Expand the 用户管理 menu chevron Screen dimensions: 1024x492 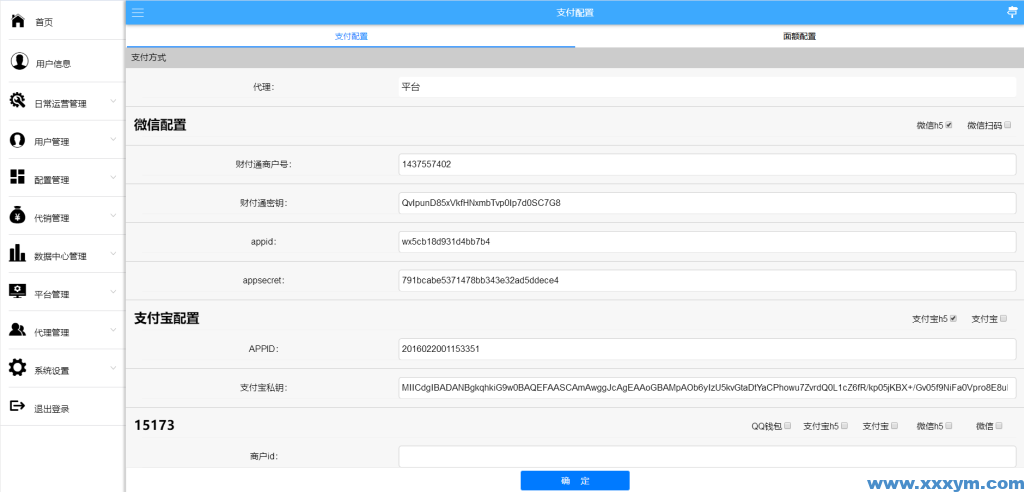pyautogui.click(x=113, y=140)
